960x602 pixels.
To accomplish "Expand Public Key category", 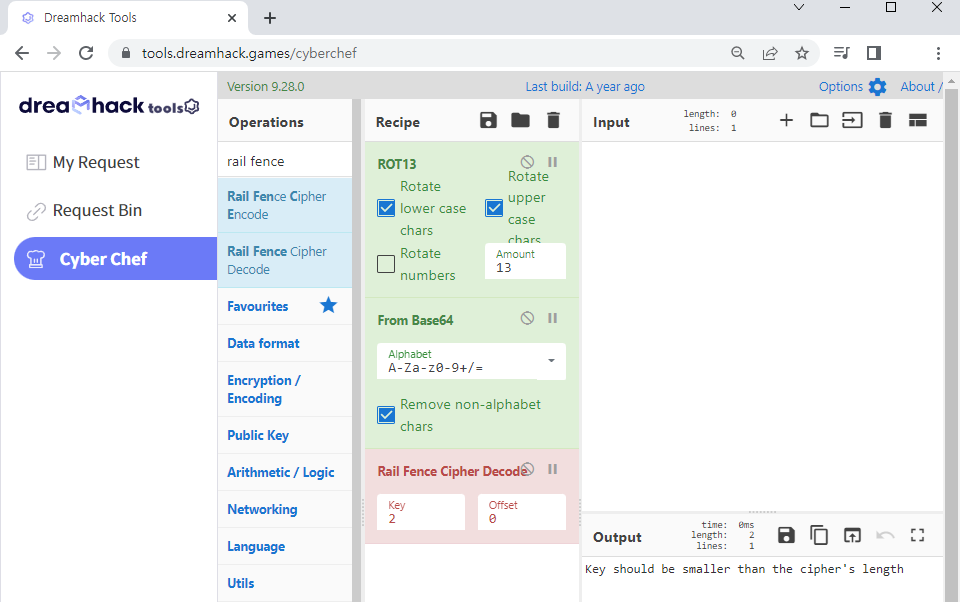I will click(x=285, y=435).
